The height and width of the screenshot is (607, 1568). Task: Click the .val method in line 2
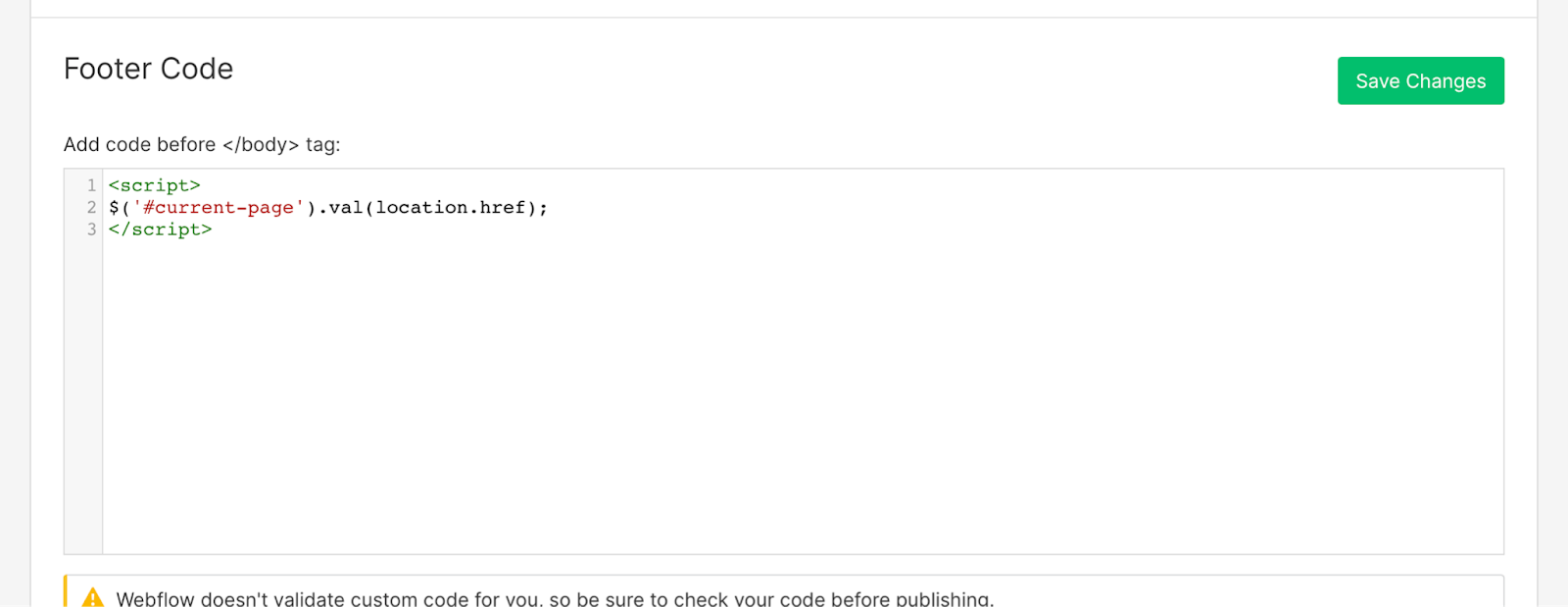(x=345, y=207)
